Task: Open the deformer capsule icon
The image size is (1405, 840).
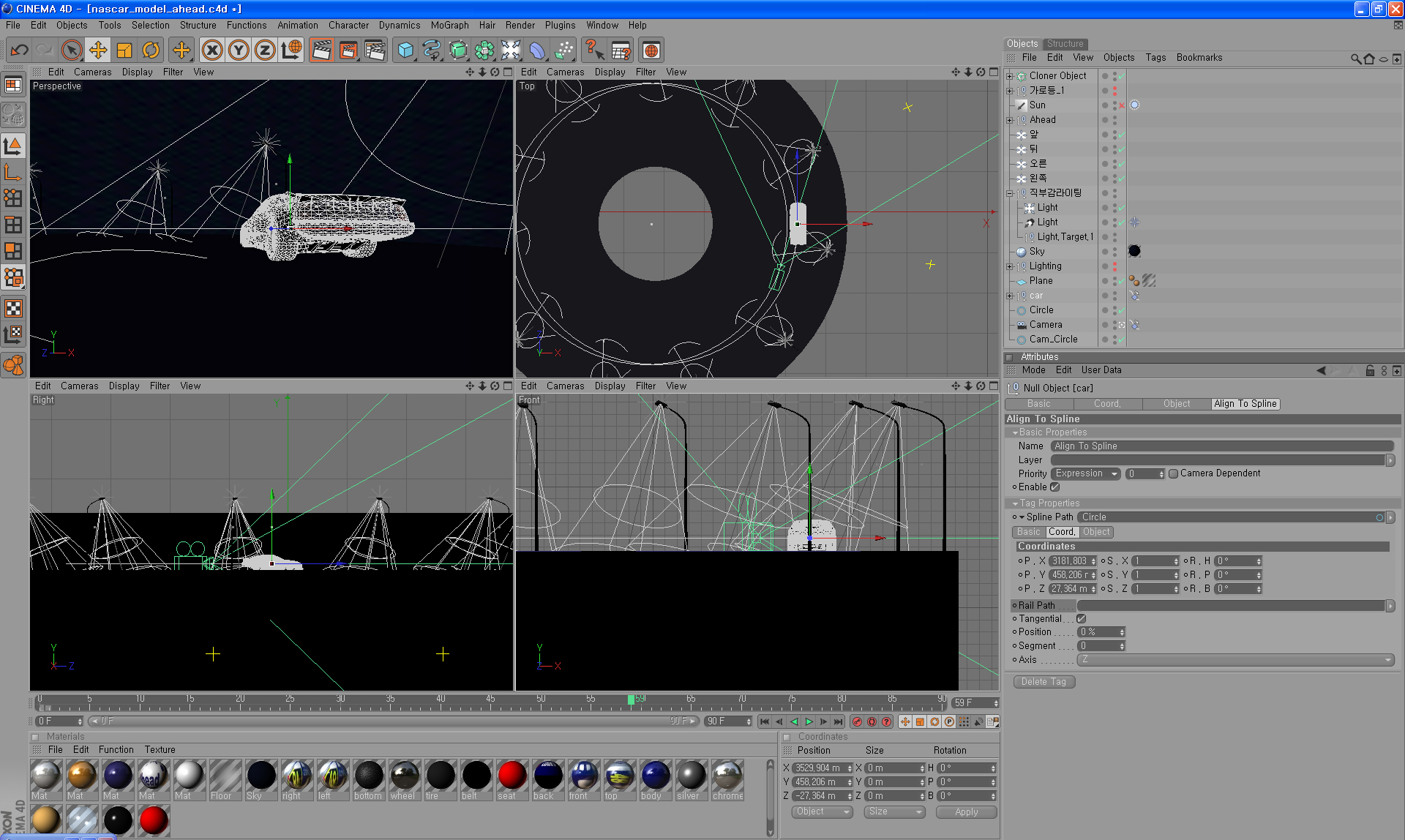Action: pyautogui.click(x=537, y=50)
